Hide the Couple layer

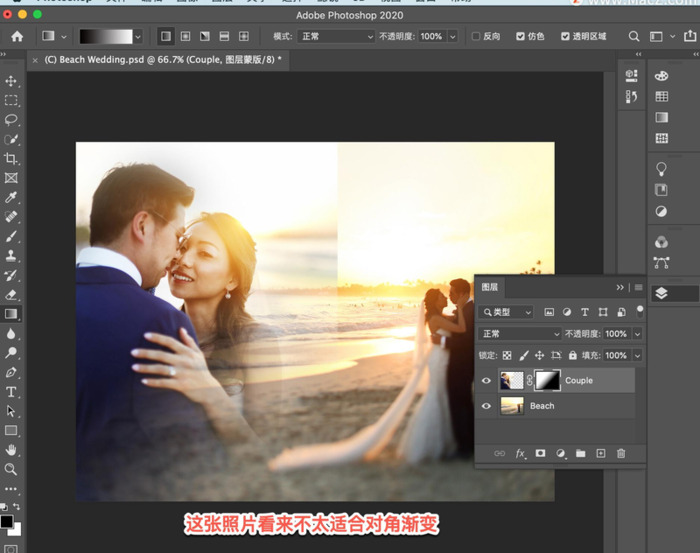pyautogui.click(x=487, y=381)
